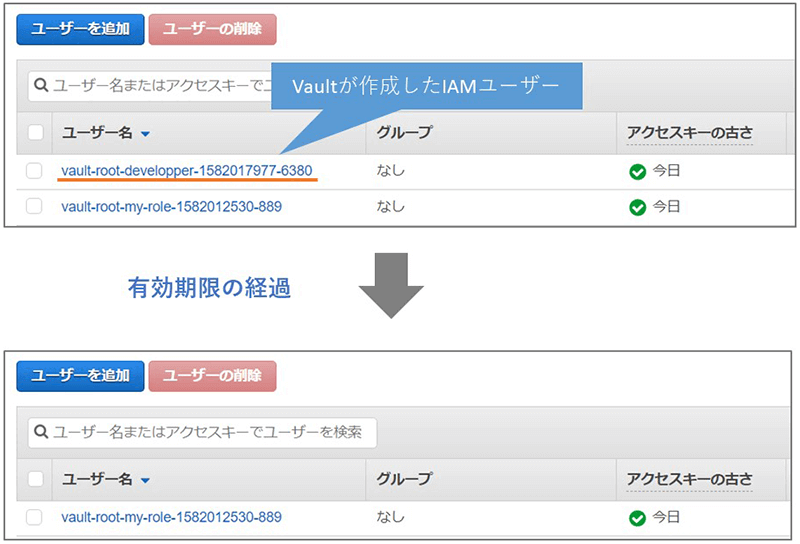Viewport: 800px width, 544px height.
Task: Click search magnifier icon in lower panel
Action: pos(41,432)
